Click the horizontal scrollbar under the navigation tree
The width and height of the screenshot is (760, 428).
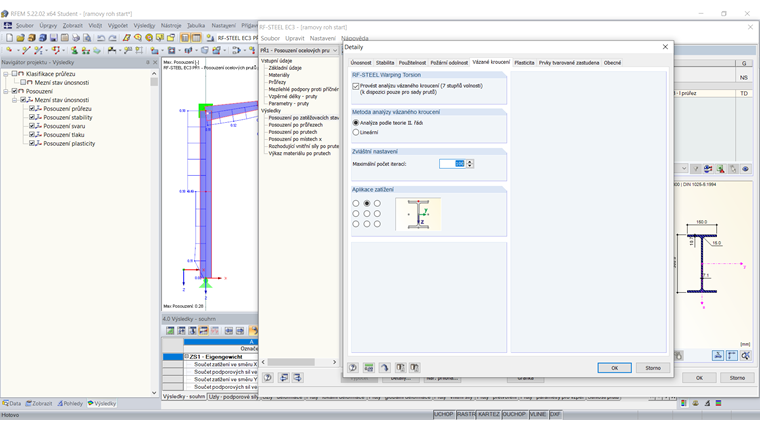[x=299, y=362]
